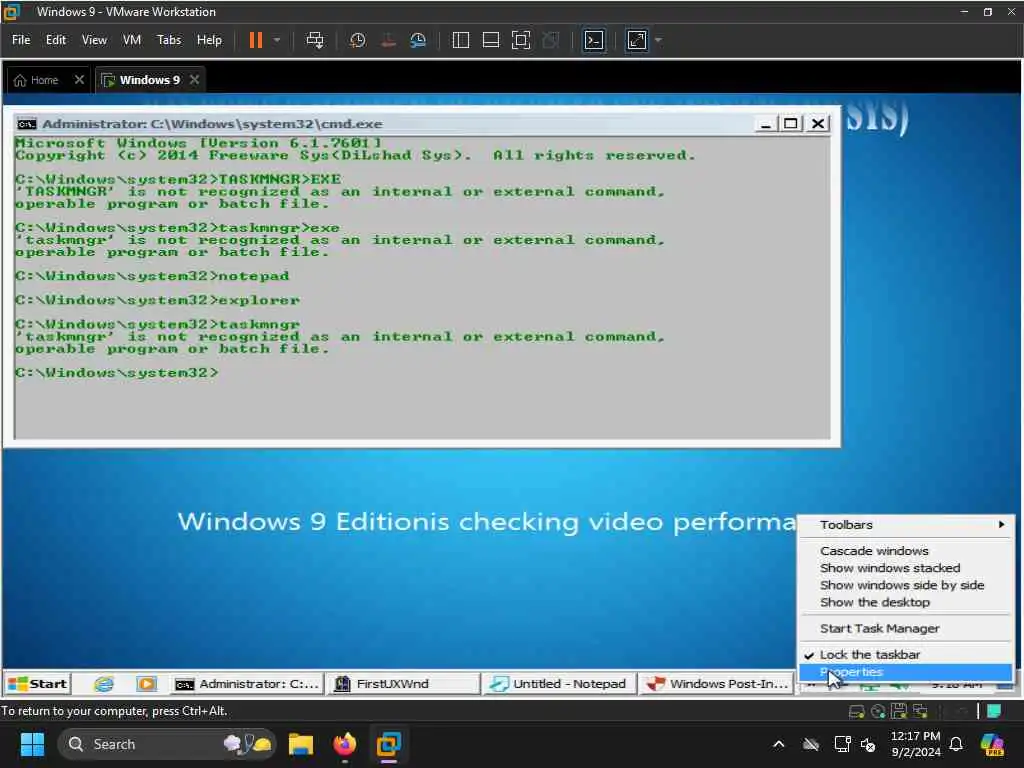
Task: Open the View menu
Action: (94, 40)
